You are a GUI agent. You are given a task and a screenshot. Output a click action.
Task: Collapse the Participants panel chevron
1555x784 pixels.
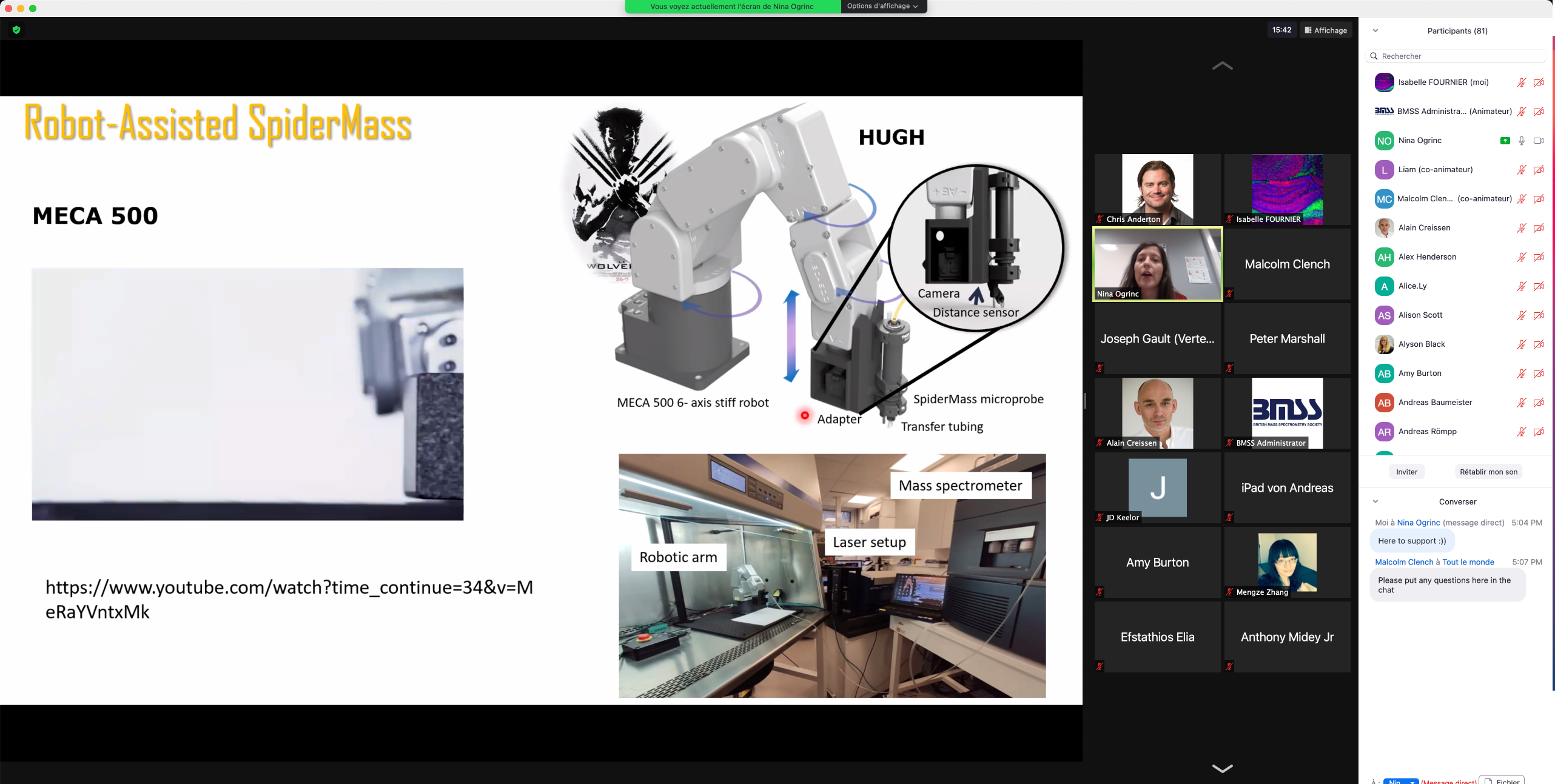(x=1375, y=31)
